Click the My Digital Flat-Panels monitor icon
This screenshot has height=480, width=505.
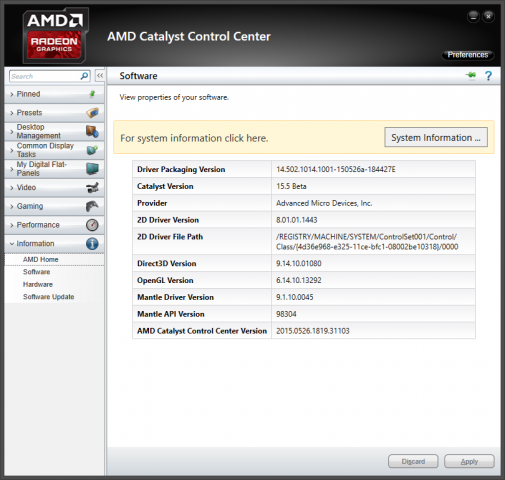click(x=92, y=169)
